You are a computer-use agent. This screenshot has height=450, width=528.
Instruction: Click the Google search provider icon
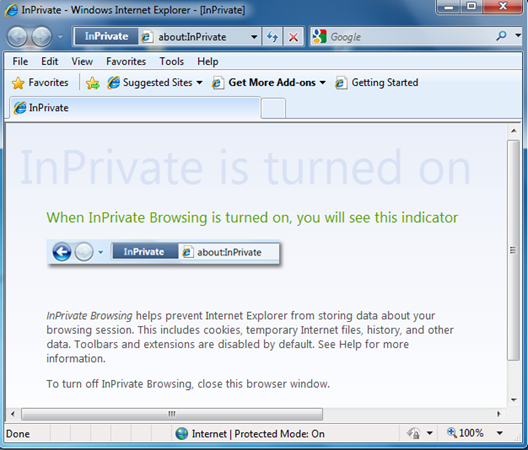tap(320, 36)
